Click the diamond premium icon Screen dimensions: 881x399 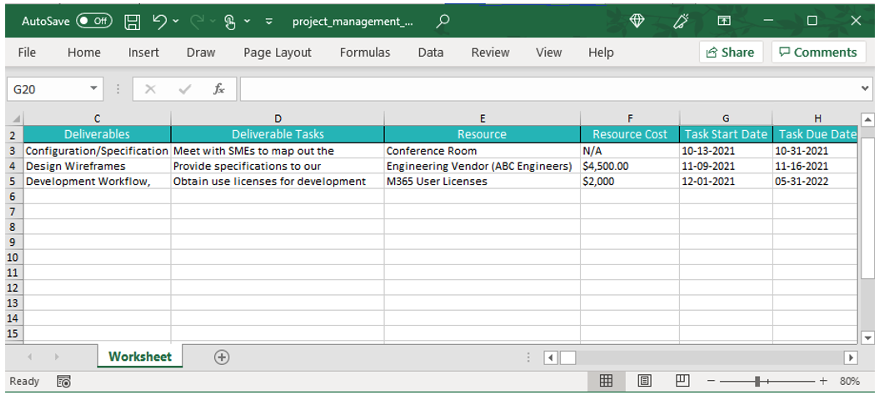pyautogui.click(x=637, y=21)
